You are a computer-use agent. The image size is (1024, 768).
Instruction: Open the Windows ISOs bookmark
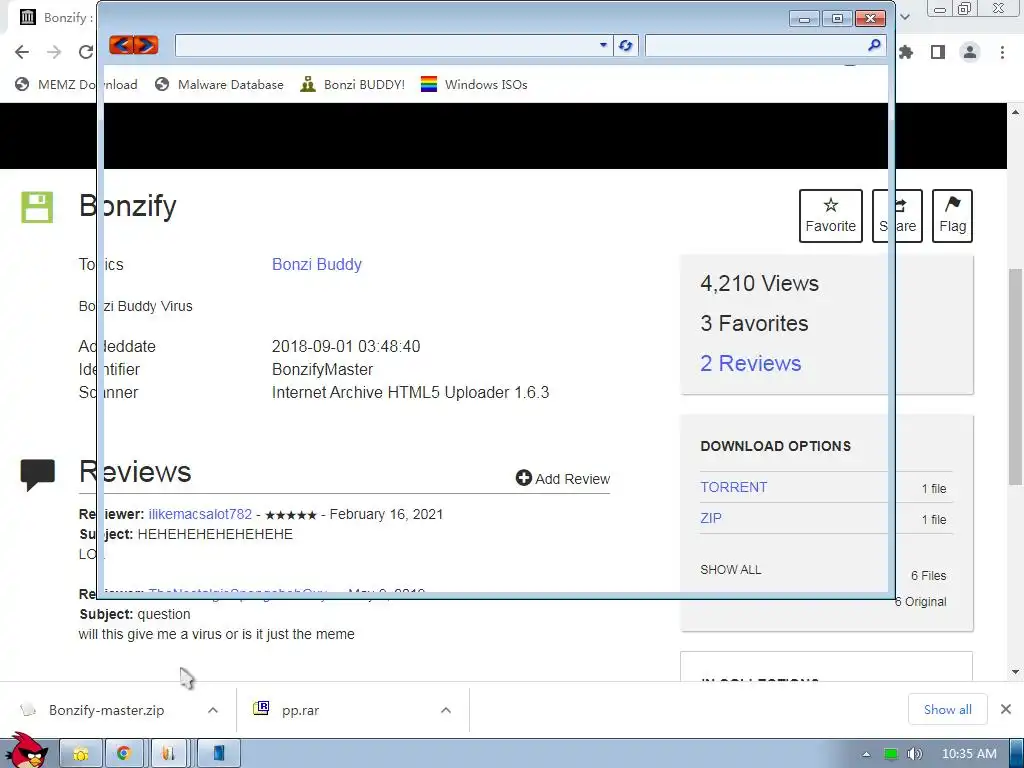[474, 84]
